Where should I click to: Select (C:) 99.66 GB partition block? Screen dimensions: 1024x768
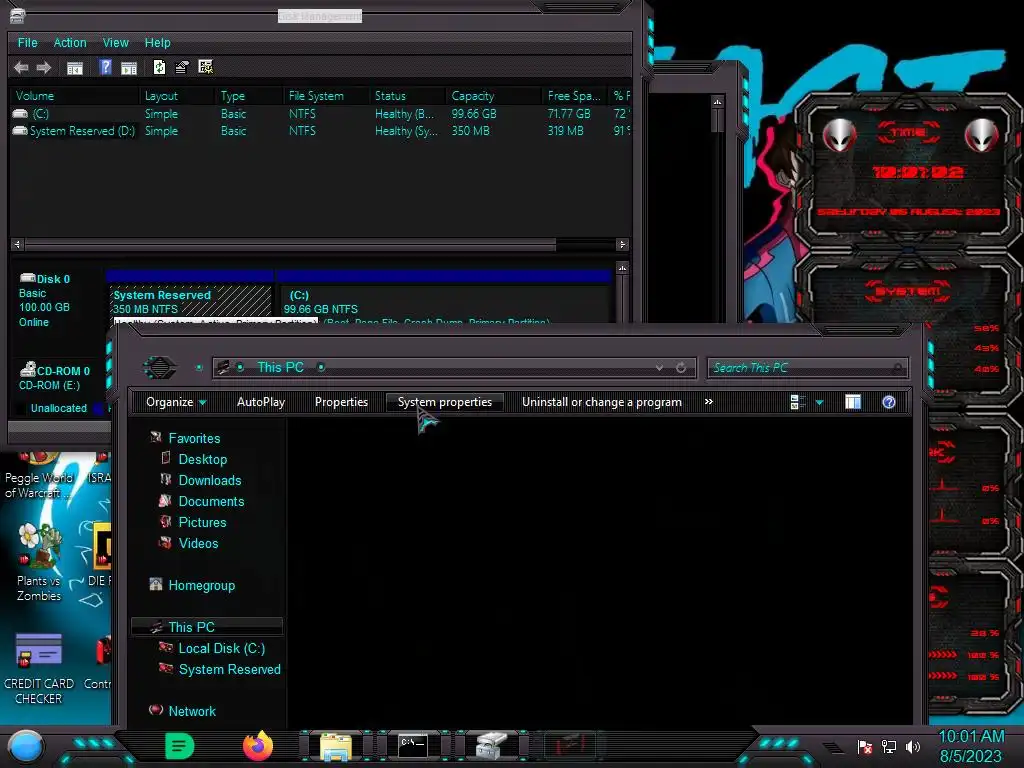444,302
